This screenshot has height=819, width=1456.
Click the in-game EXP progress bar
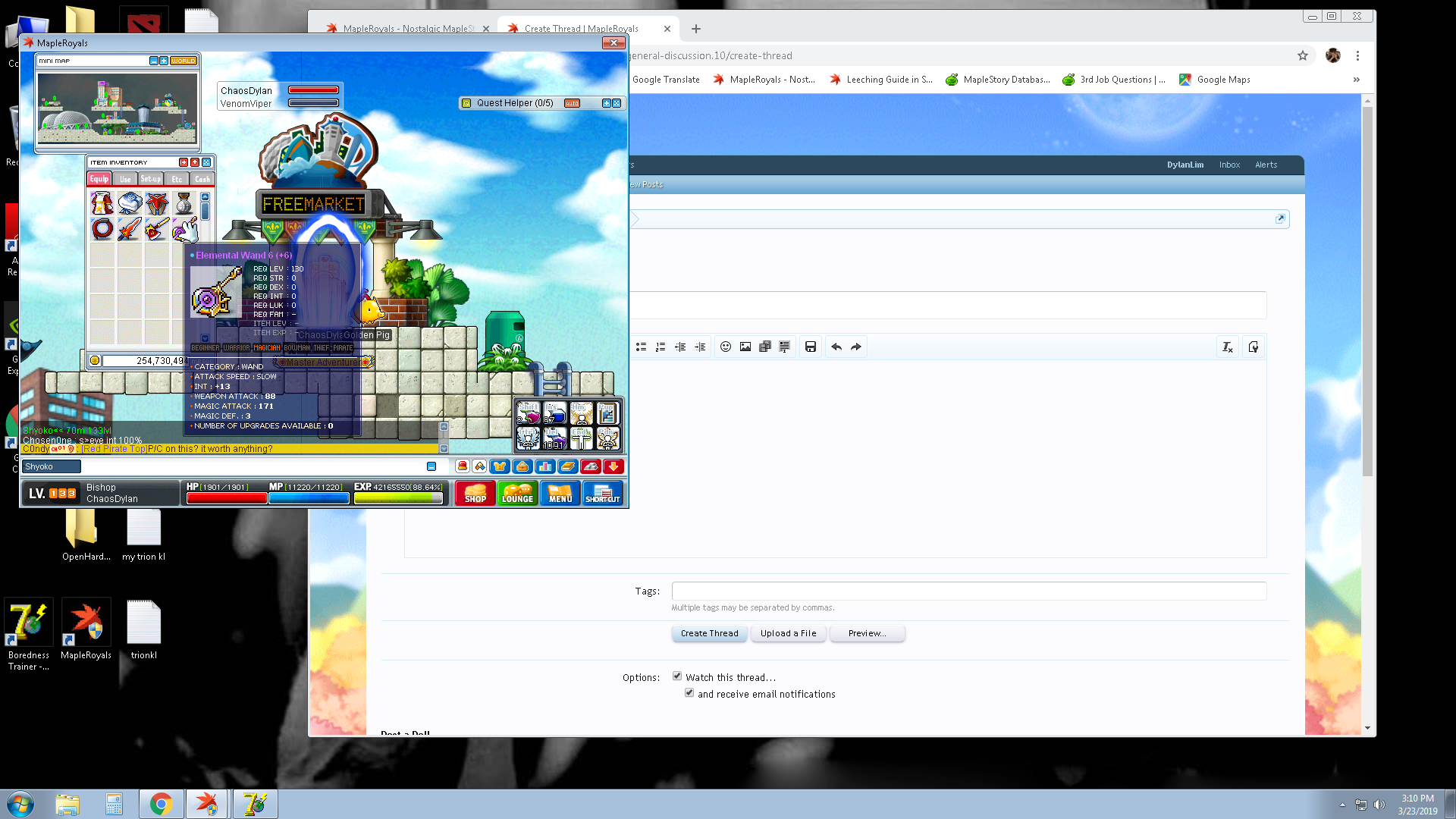tap(398, 498)
